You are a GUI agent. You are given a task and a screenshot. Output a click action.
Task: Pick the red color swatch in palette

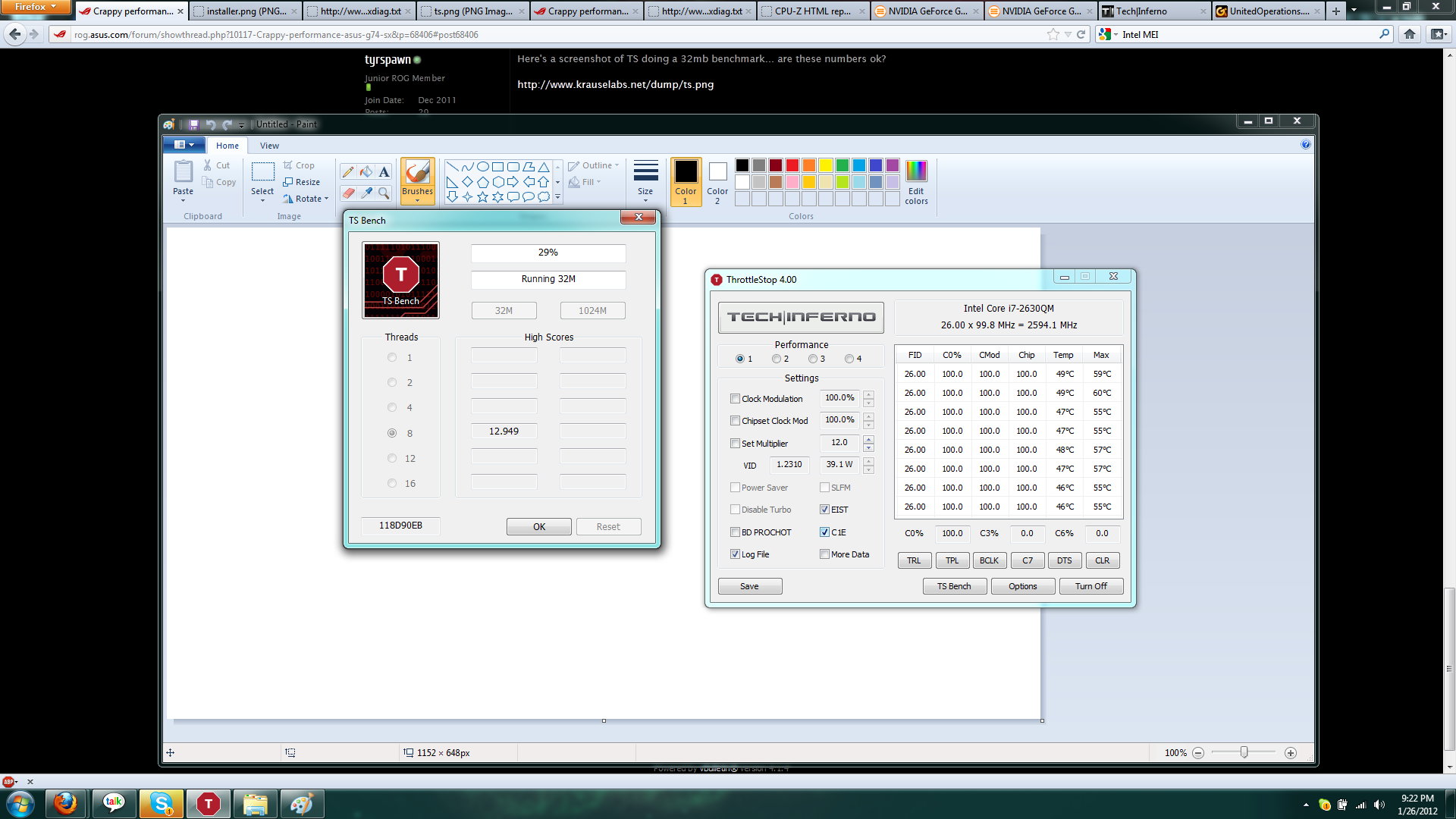click(x=792, y=165)
